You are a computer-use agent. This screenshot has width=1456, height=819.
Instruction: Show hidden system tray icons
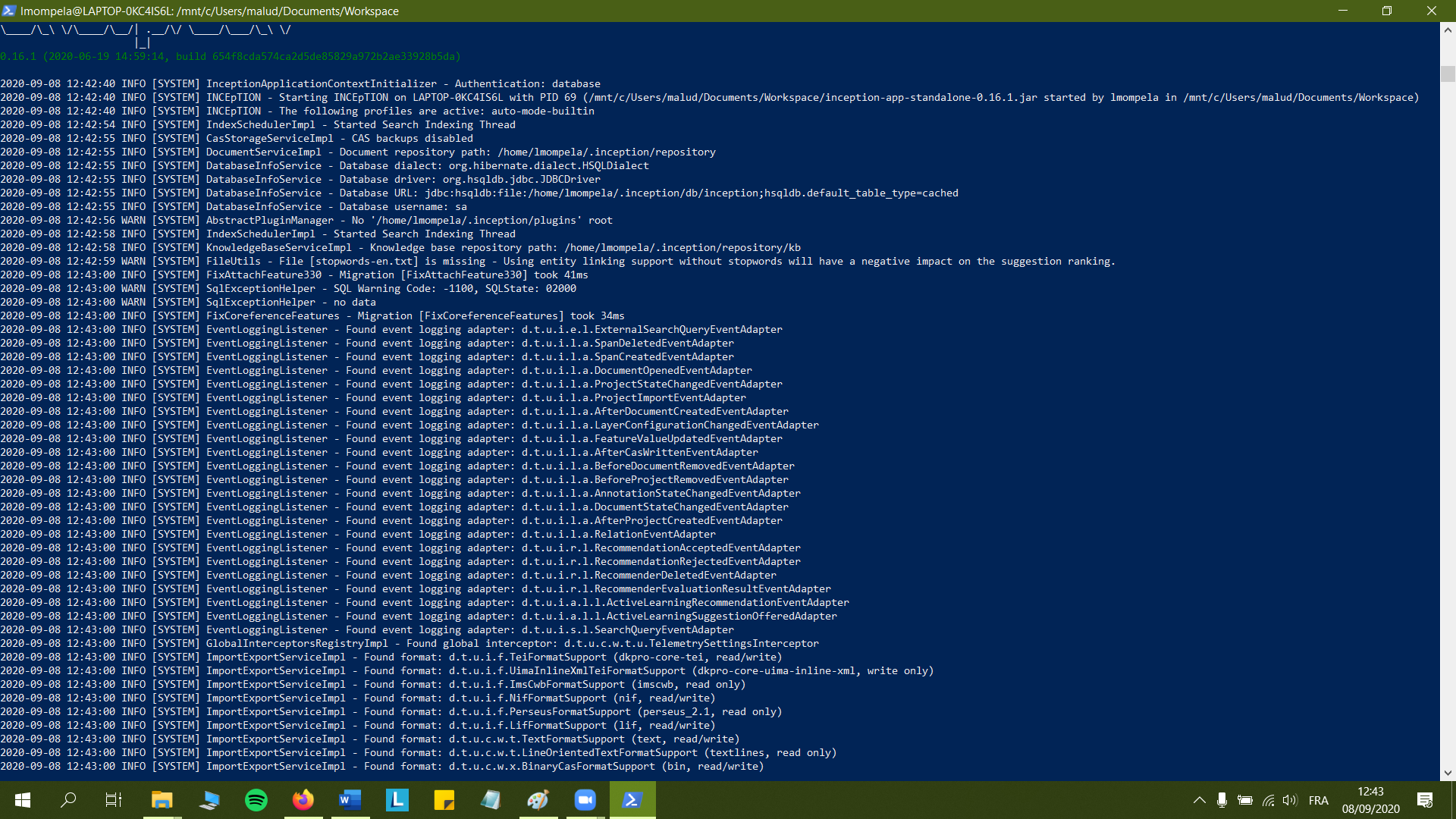click(1200, 800)
